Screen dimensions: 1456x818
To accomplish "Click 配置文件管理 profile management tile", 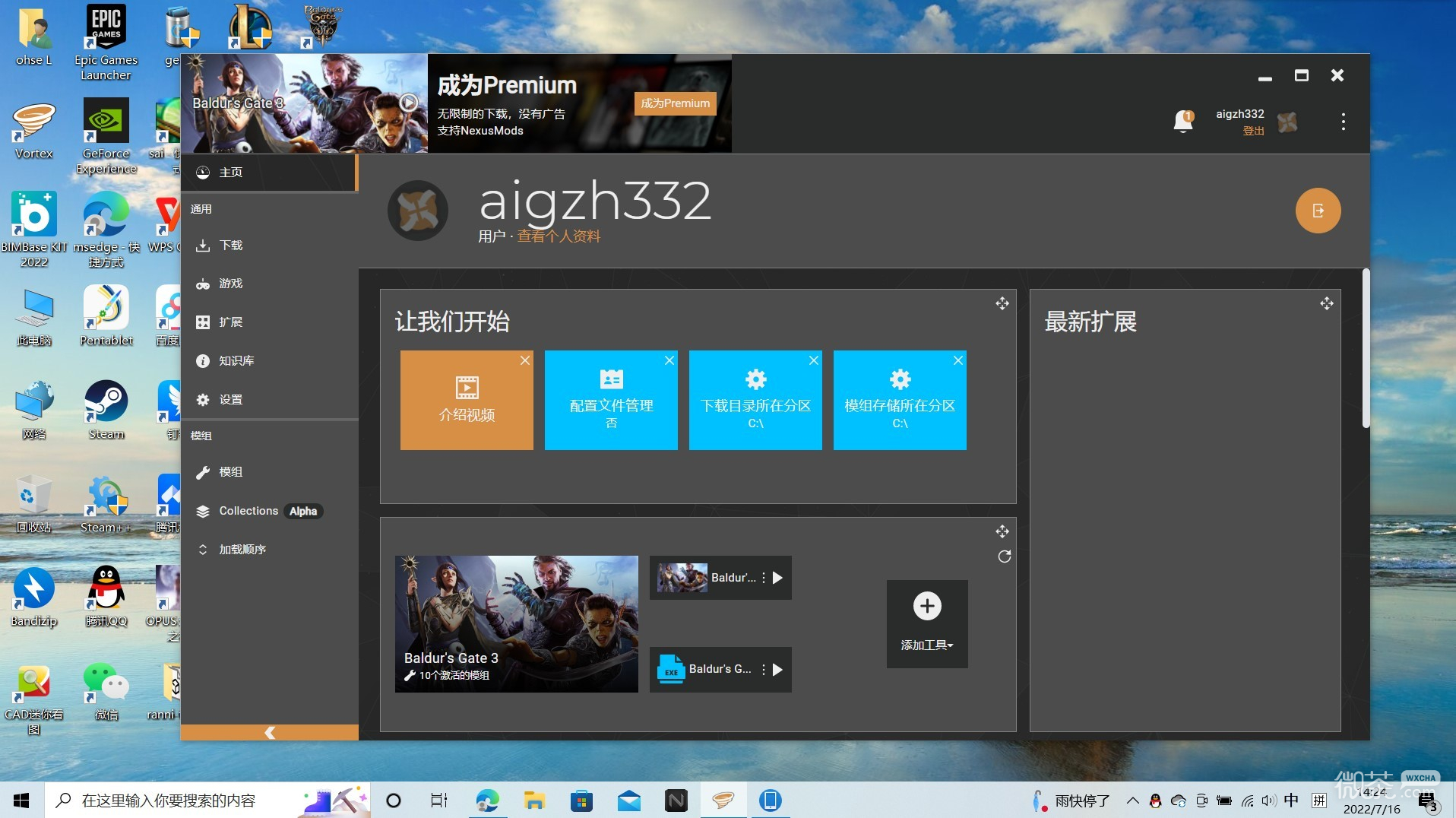I will coord(611,400).
